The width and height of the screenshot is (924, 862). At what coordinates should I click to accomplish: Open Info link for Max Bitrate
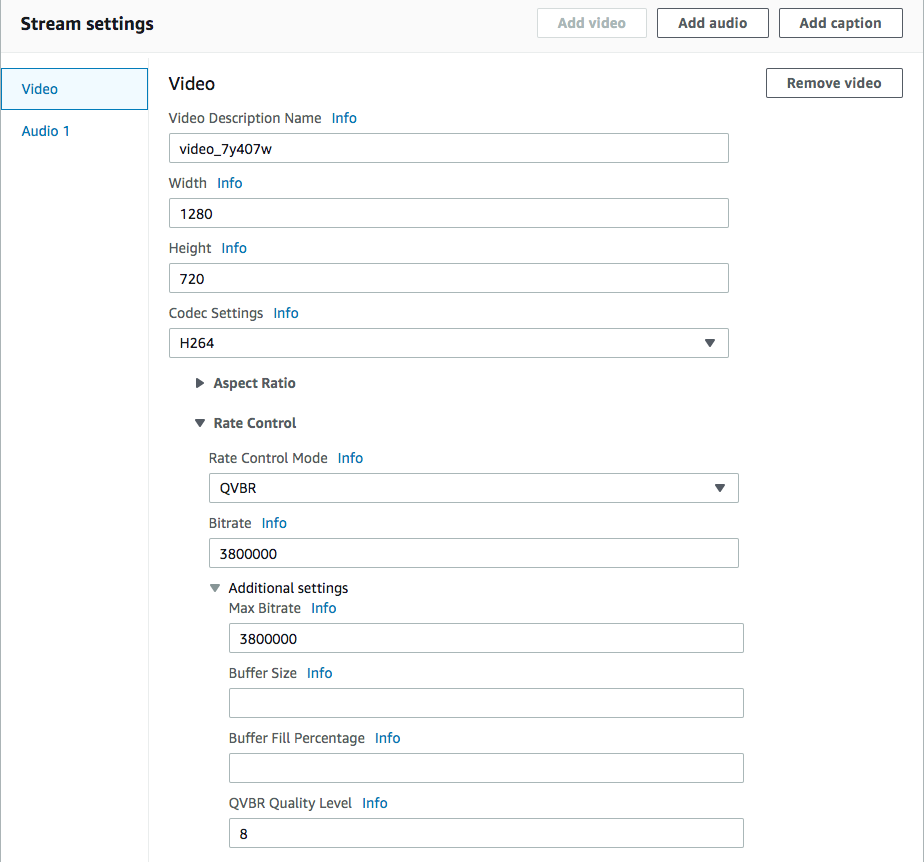324,608
